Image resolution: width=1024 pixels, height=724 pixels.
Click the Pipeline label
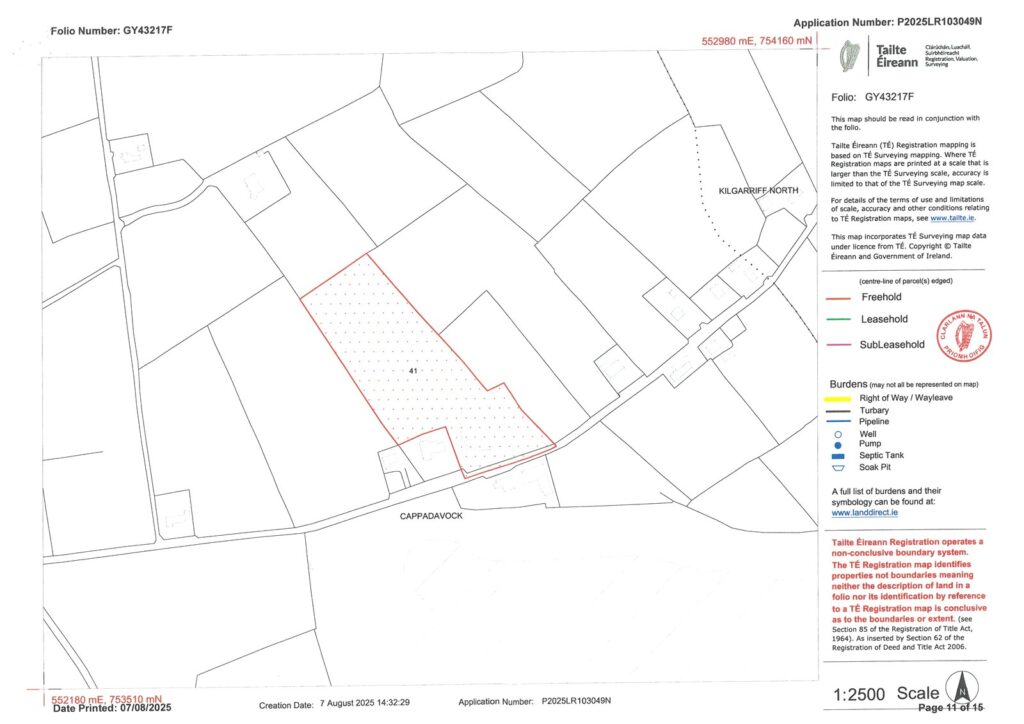point(874,422)
